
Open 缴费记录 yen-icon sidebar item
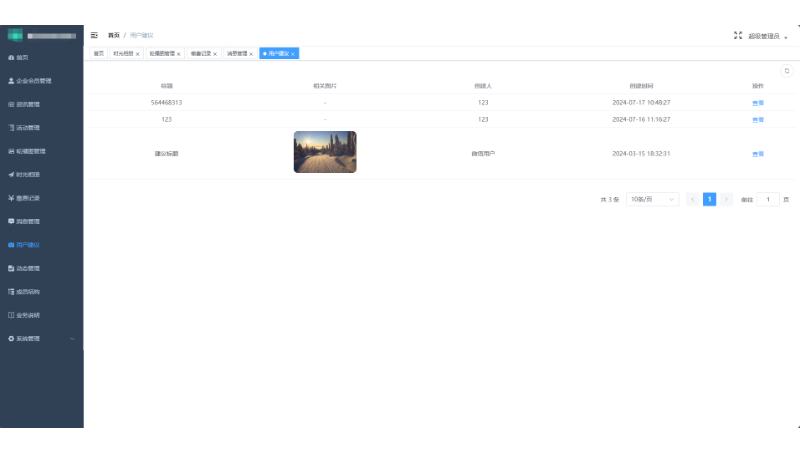pyautogui.click(x=42, y=198)
